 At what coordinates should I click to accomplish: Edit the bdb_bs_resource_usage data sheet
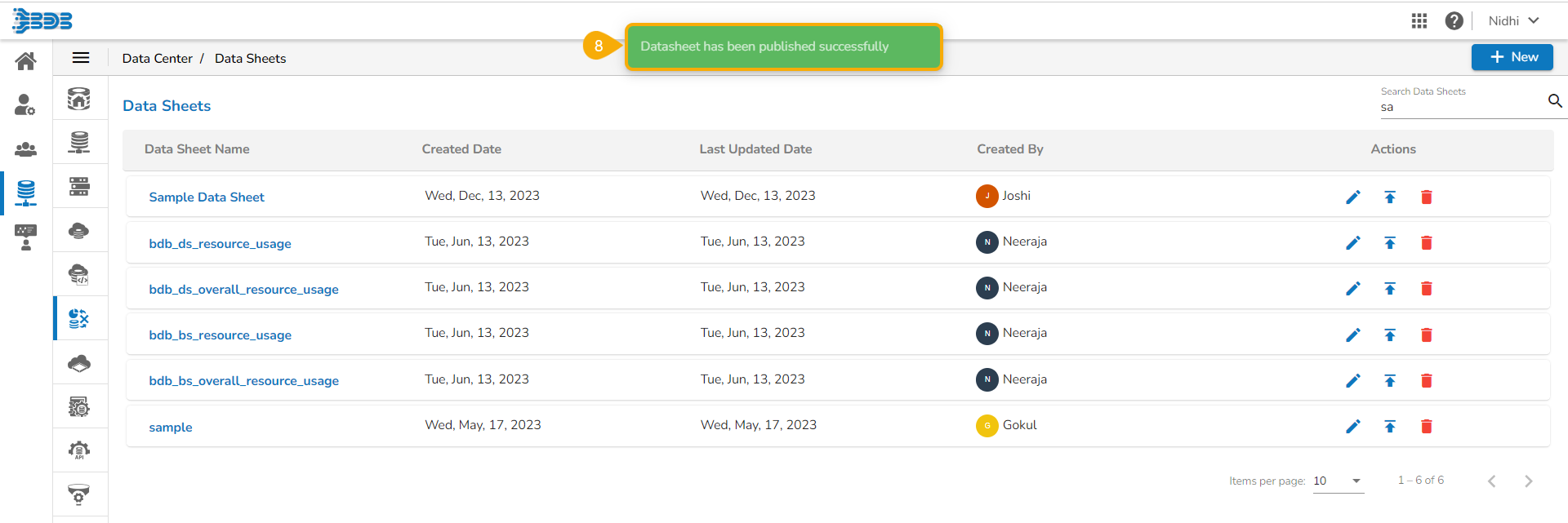point(1353,335)
